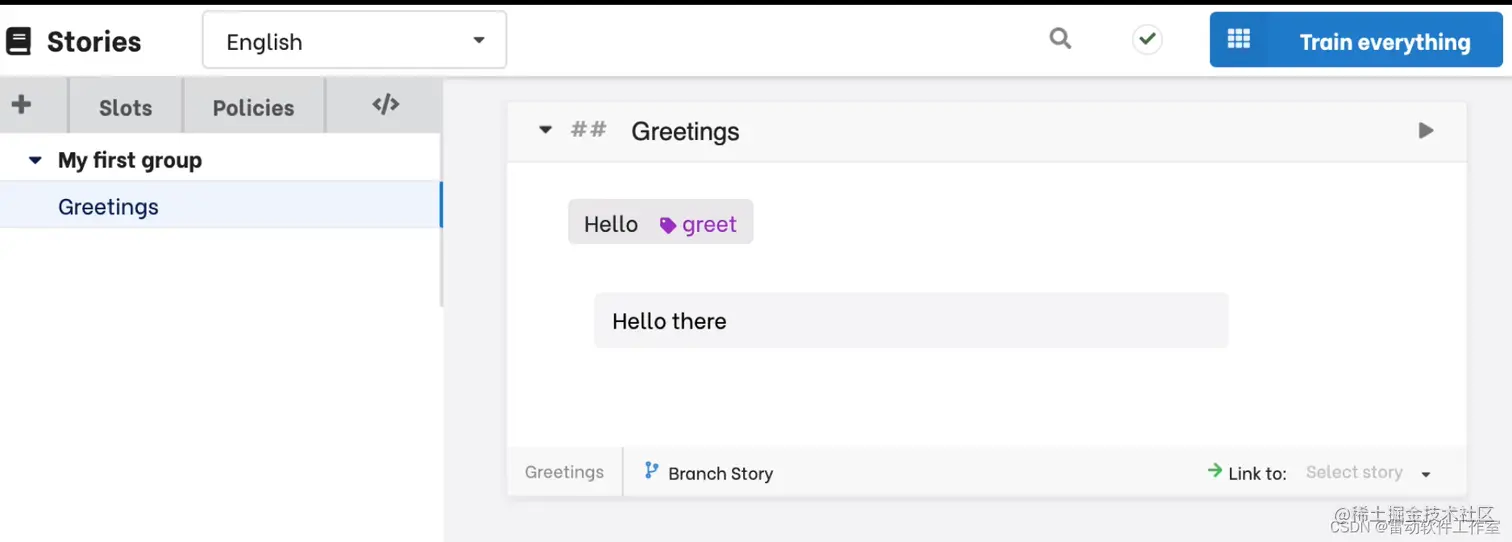1512x542 pixels.
Task: Click the grid icon on Train button
Action: [1238, 39]
